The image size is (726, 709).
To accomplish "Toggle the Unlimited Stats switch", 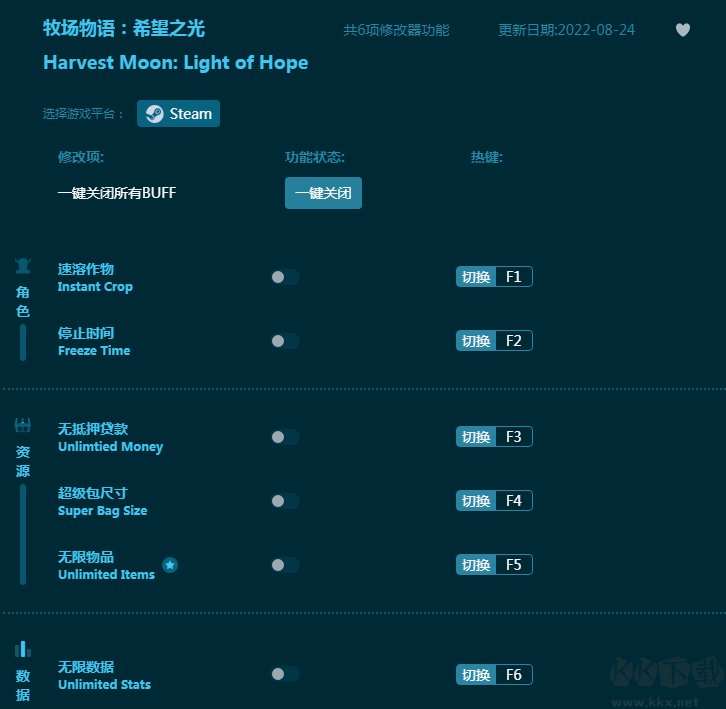I will (x=285, y=674).
